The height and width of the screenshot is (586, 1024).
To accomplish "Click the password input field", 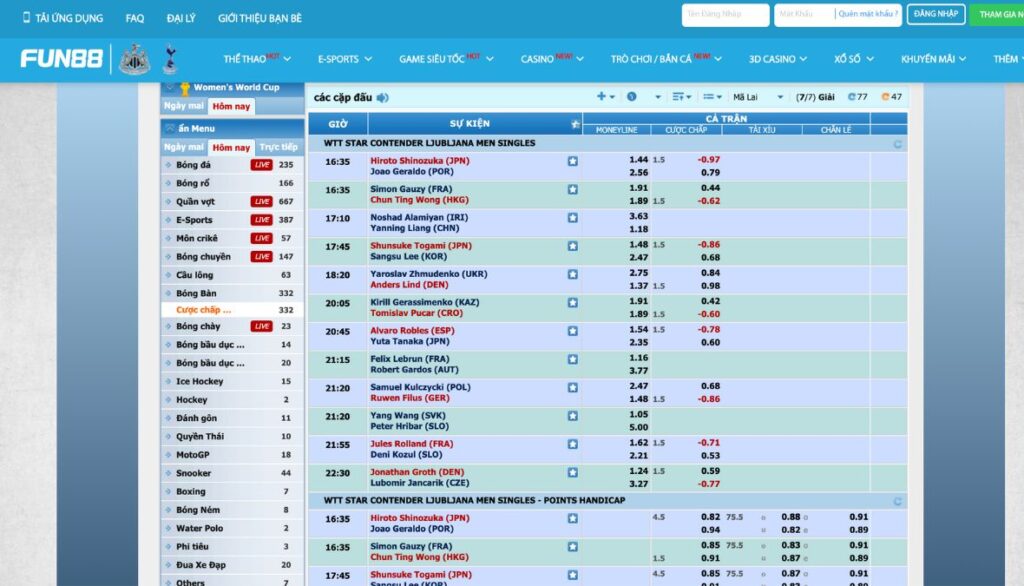I will (x=805, y=14).
